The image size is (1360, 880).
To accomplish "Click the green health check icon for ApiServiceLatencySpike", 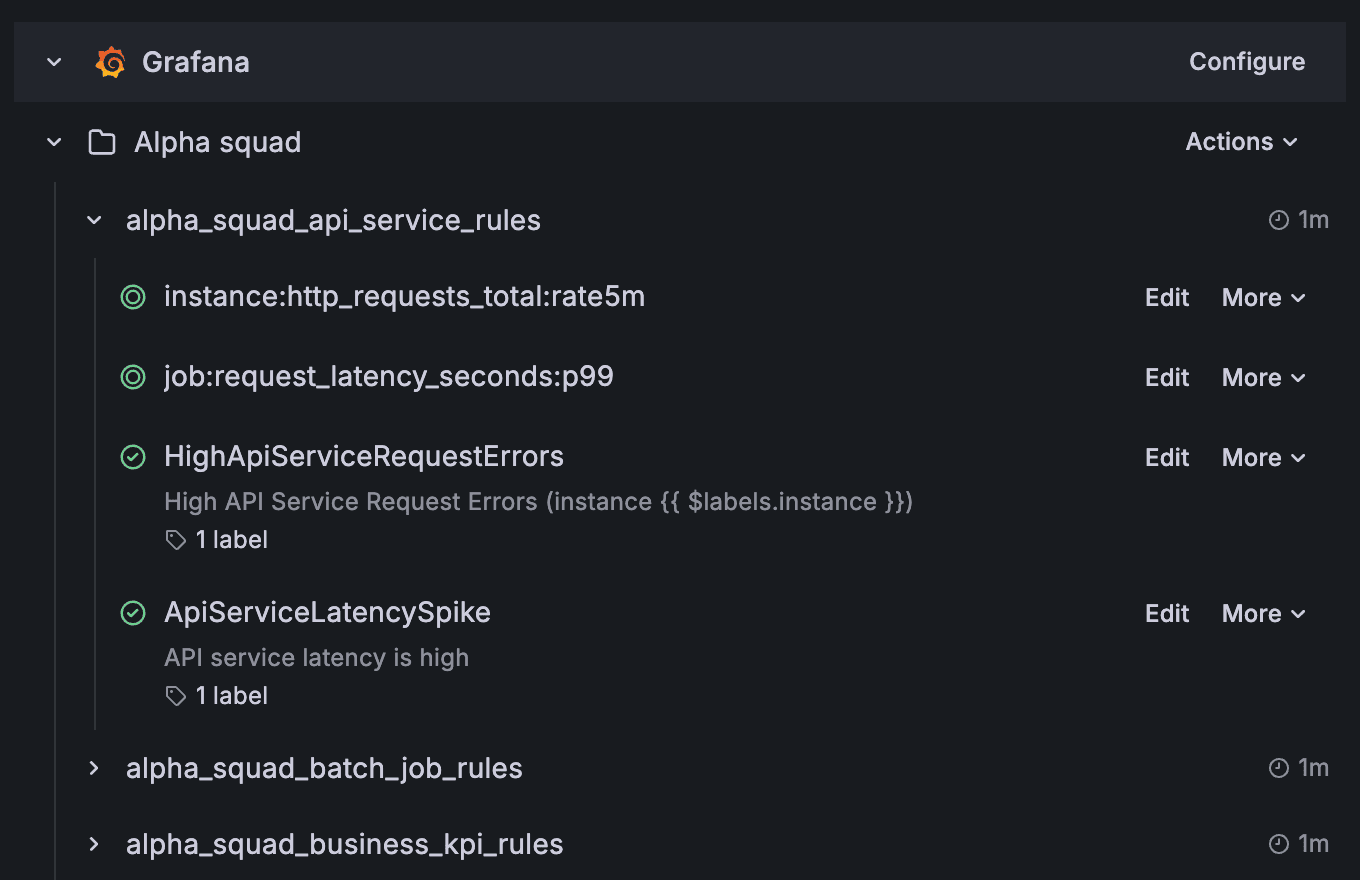I will pos(133,613).
